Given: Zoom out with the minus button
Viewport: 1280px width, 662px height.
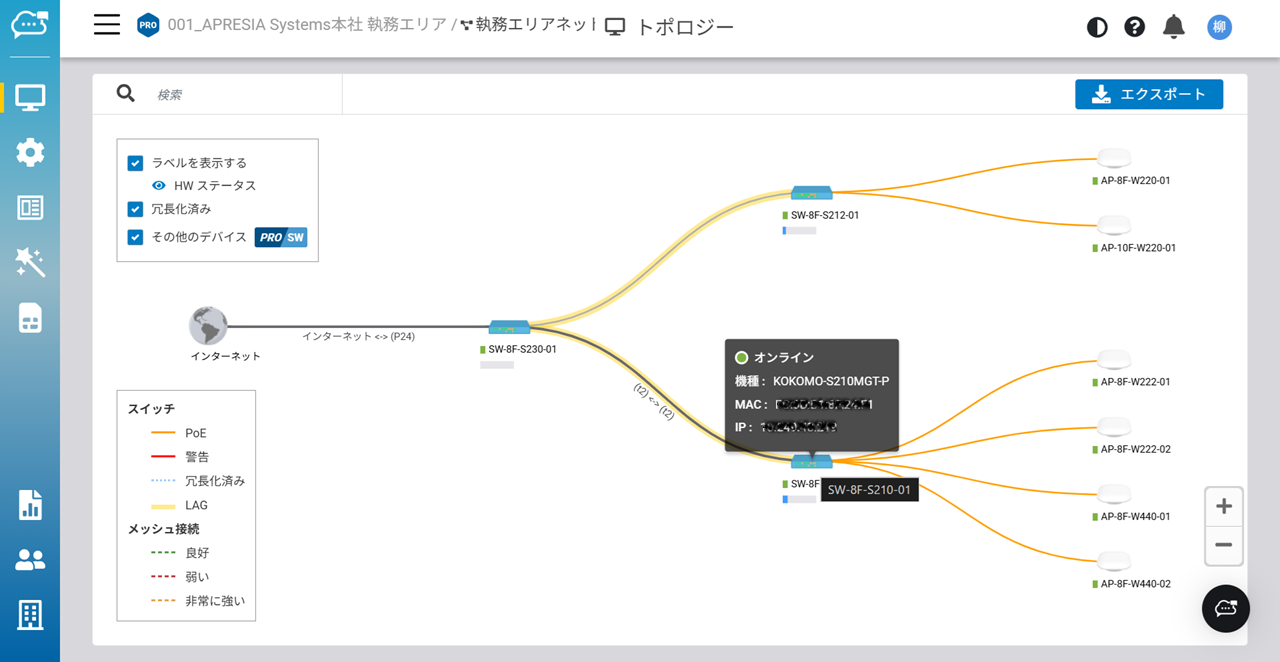Looking at the screenshot, I should pos(1223,545).
